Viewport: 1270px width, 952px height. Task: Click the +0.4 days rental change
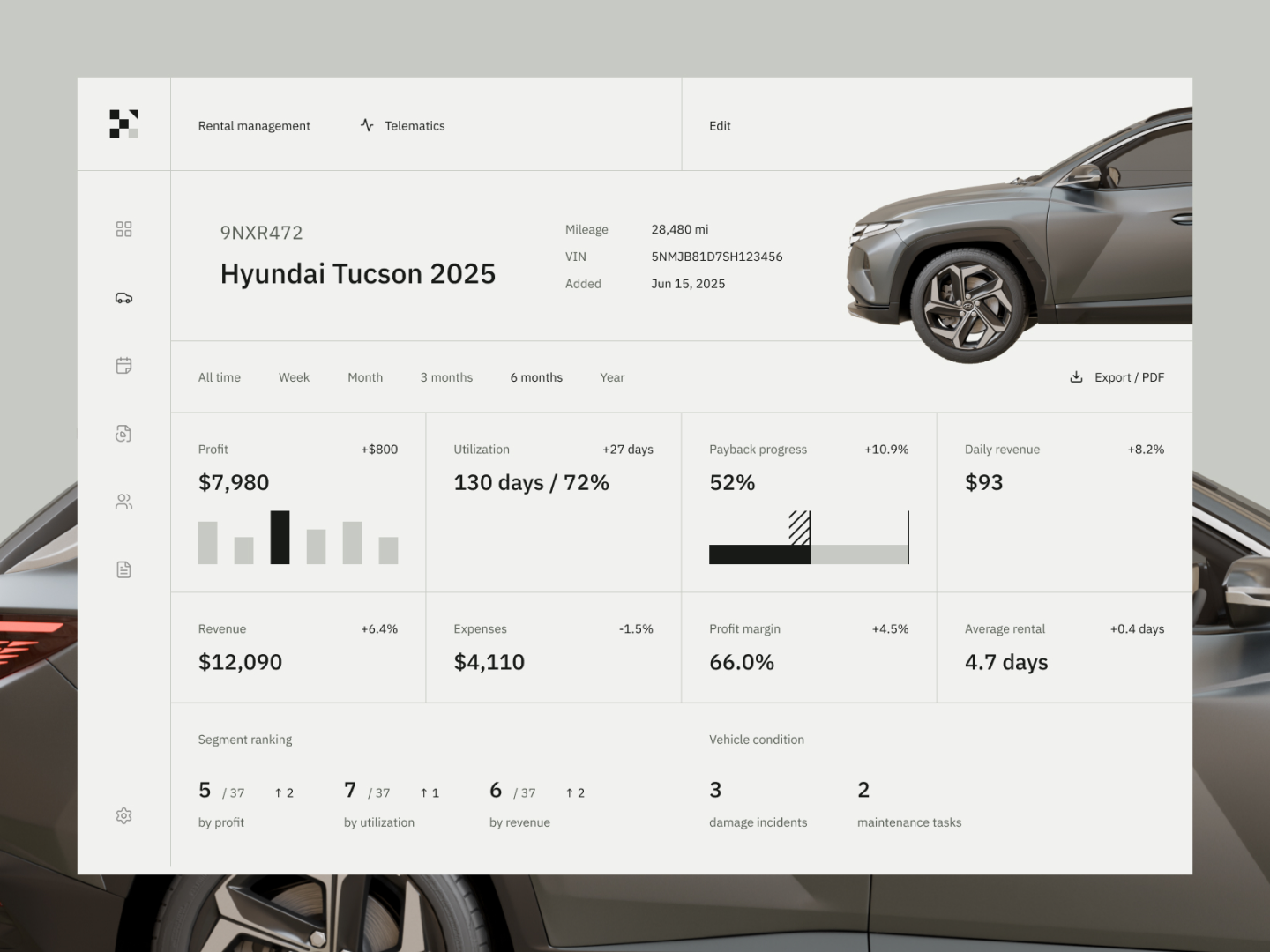tap(1137, 629)
